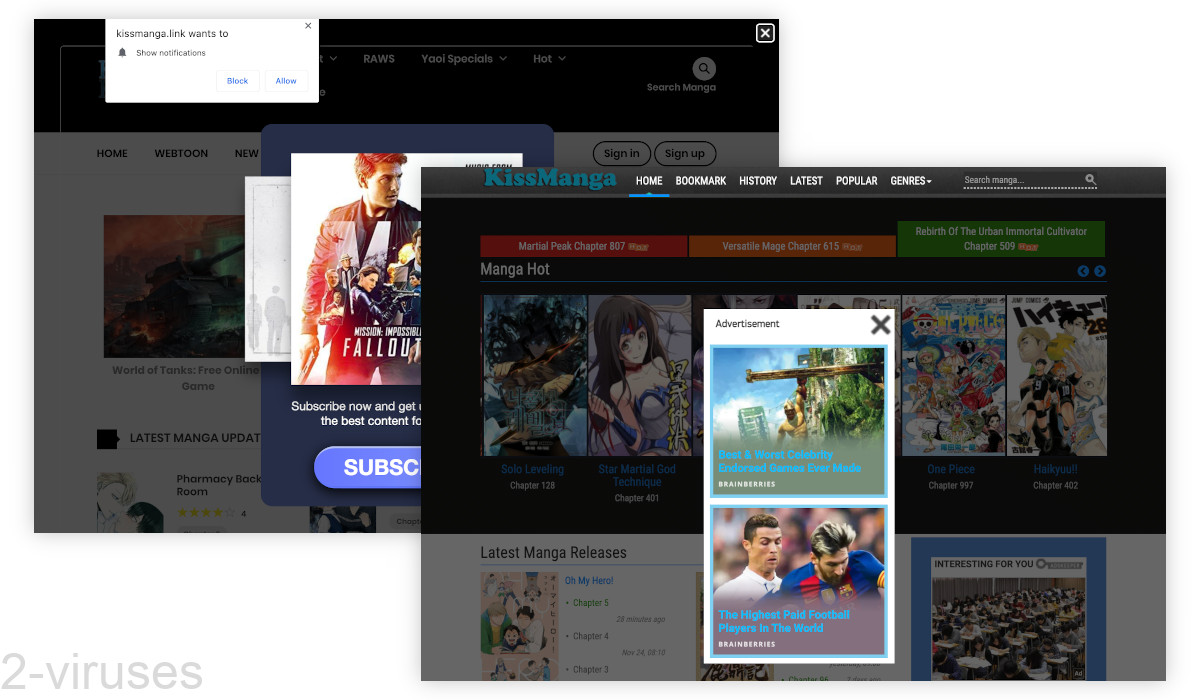Click the One Piece title link
Screen dimensions: 1200x700
[951, 469]
